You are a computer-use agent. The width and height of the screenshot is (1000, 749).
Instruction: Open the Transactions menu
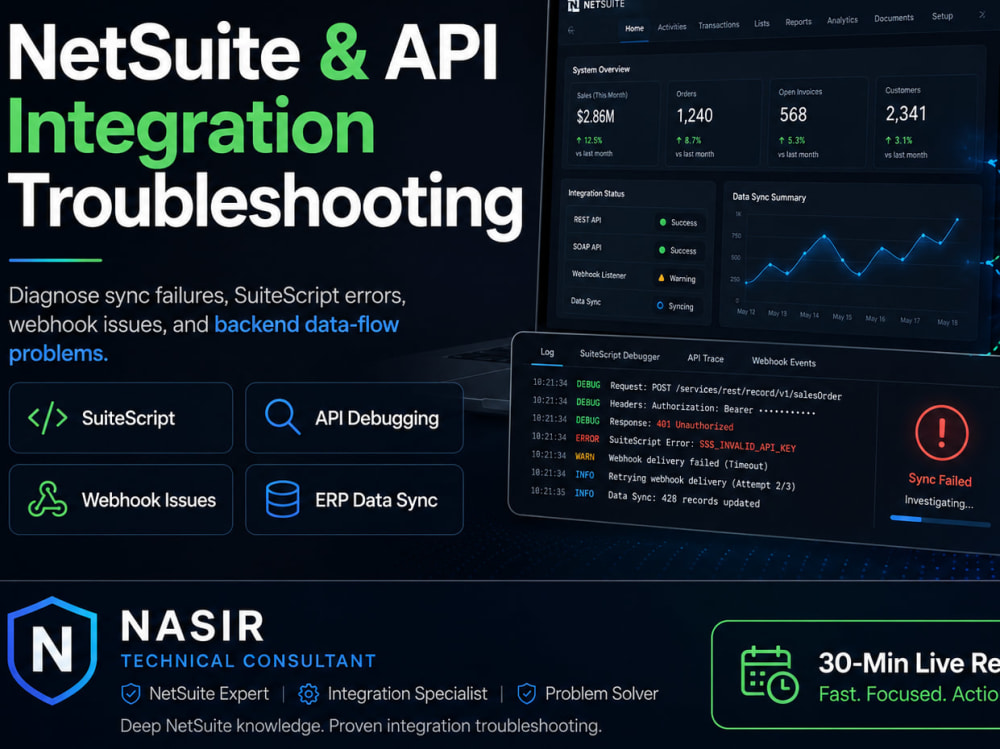pyautogui.click(x=719, y=25)
